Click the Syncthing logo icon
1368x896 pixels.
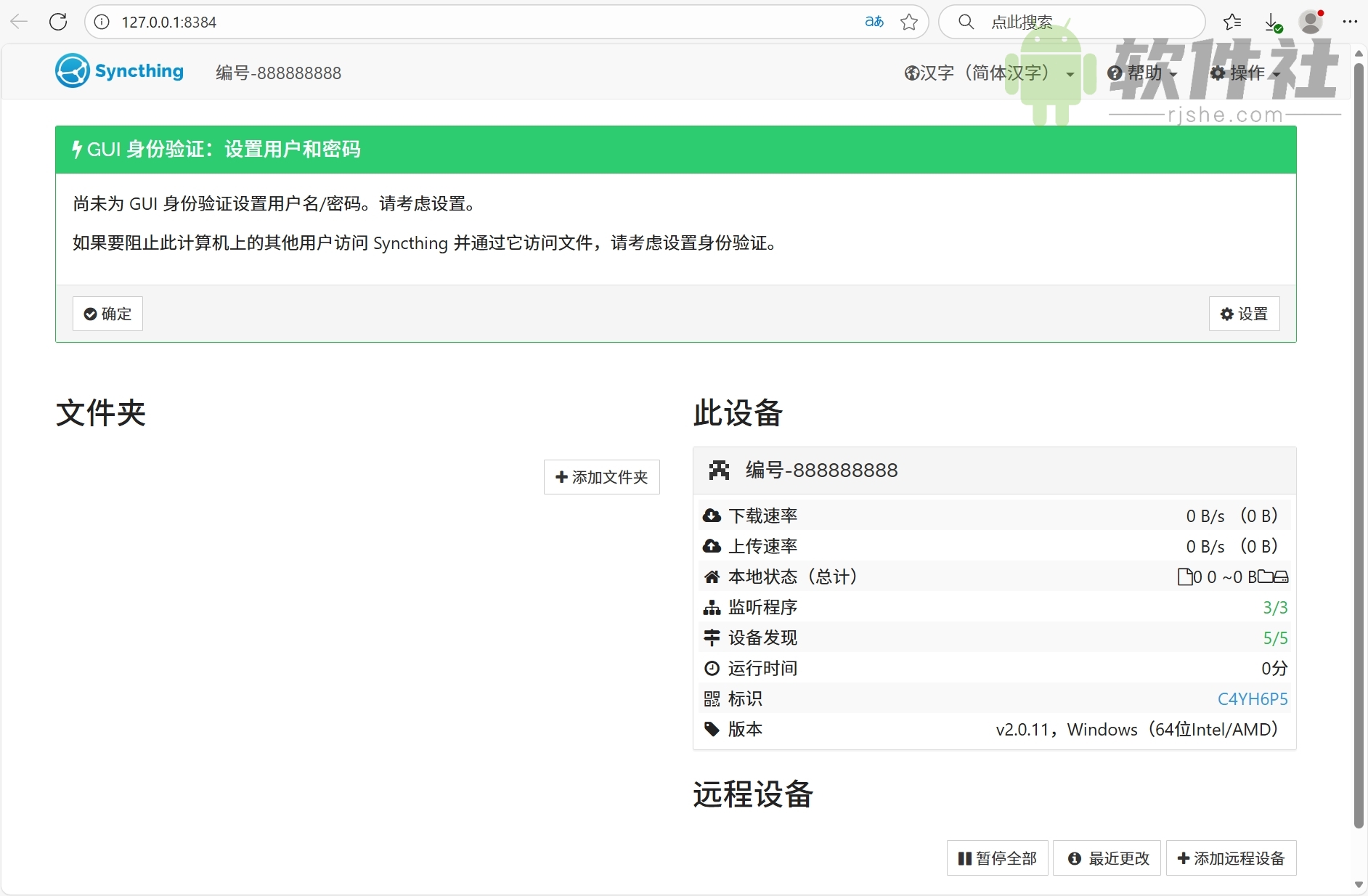(72, 70)
